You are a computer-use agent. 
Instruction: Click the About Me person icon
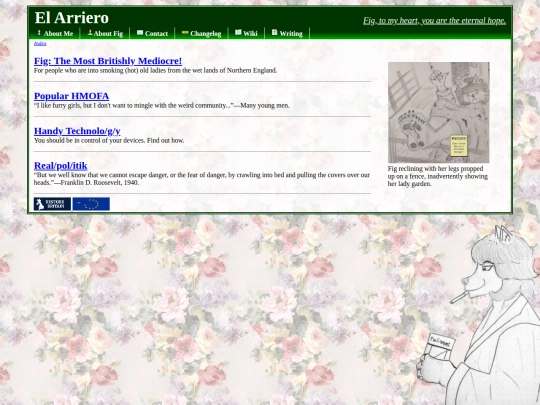[39, 33]
